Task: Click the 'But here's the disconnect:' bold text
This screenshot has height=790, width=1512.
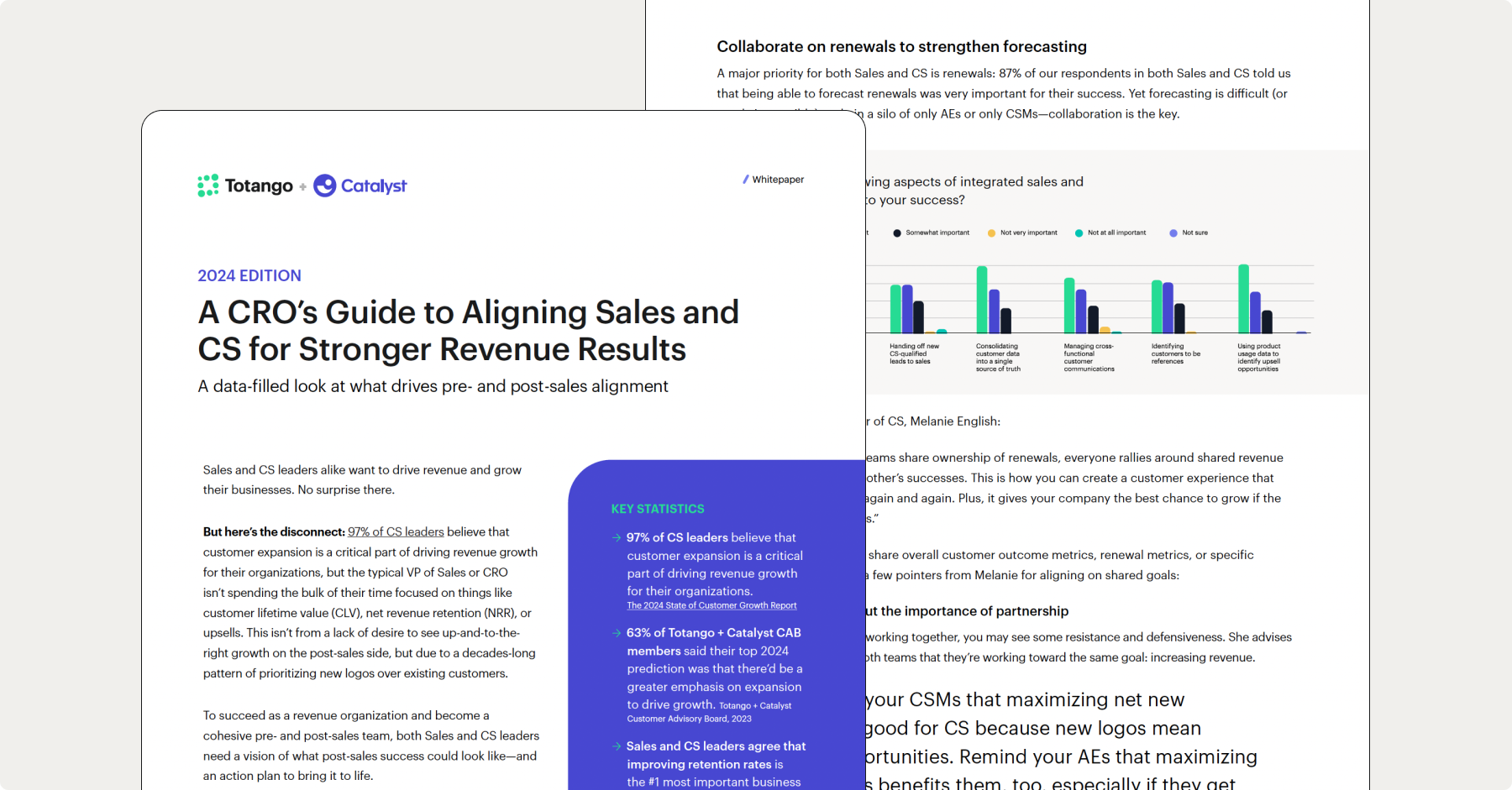Action: (x=274, y=532)
